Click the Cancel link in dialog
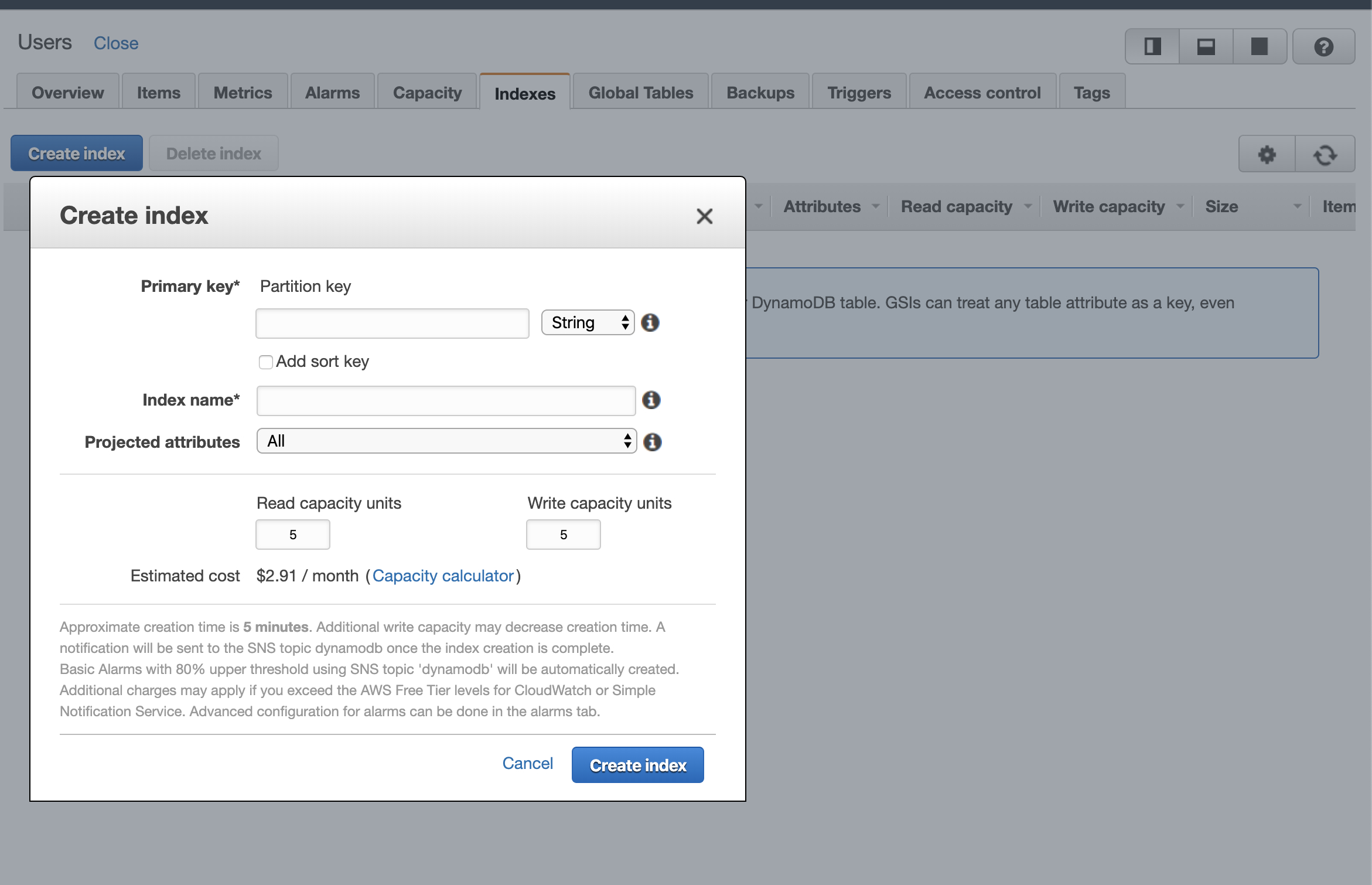The image size is (1372, 885). pyautogui.click(x=527, y=763)
